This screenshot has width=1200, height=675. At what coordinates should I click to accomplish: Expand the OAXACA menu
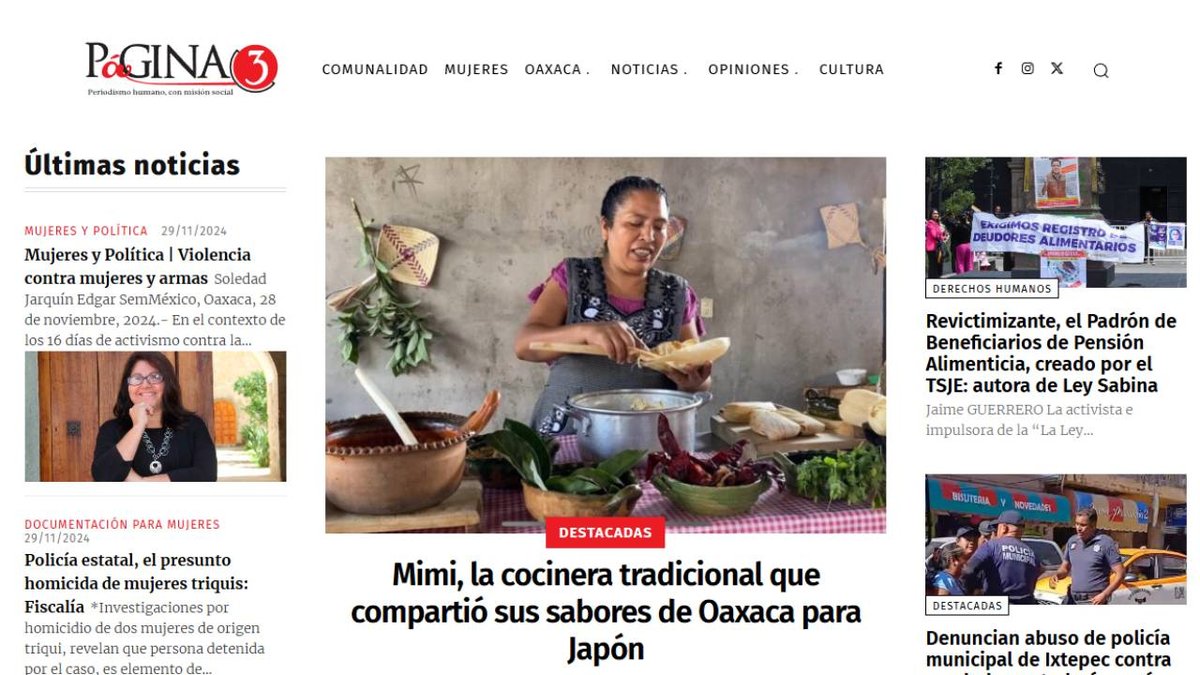[x=557, y=69]
